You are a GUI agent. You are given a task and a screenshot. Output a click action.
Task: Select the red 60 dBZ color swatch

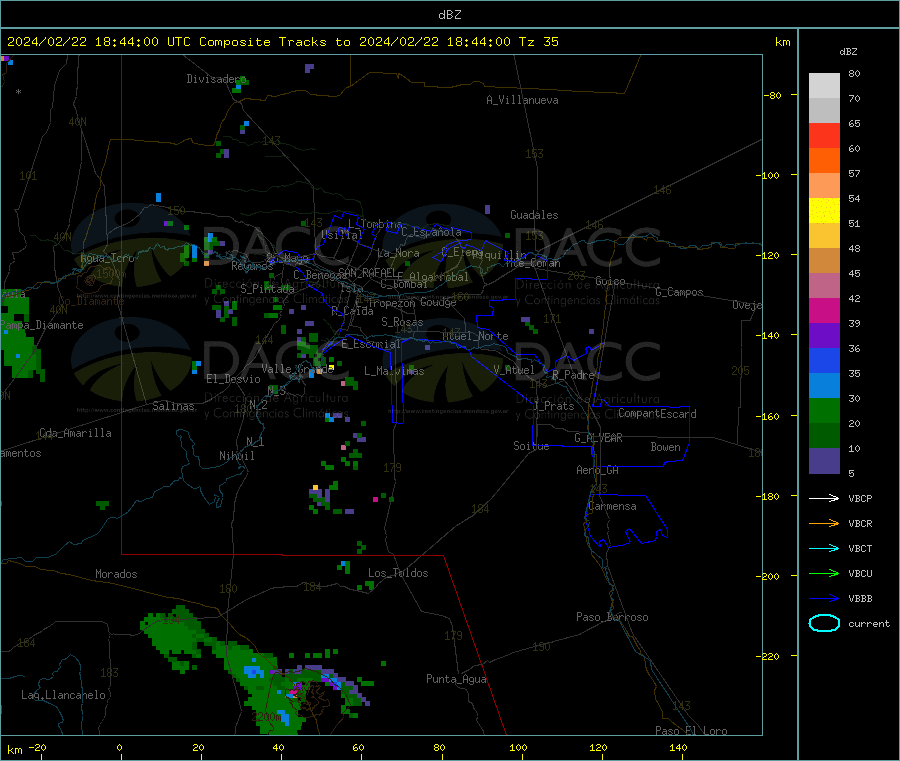coord(824,135)
